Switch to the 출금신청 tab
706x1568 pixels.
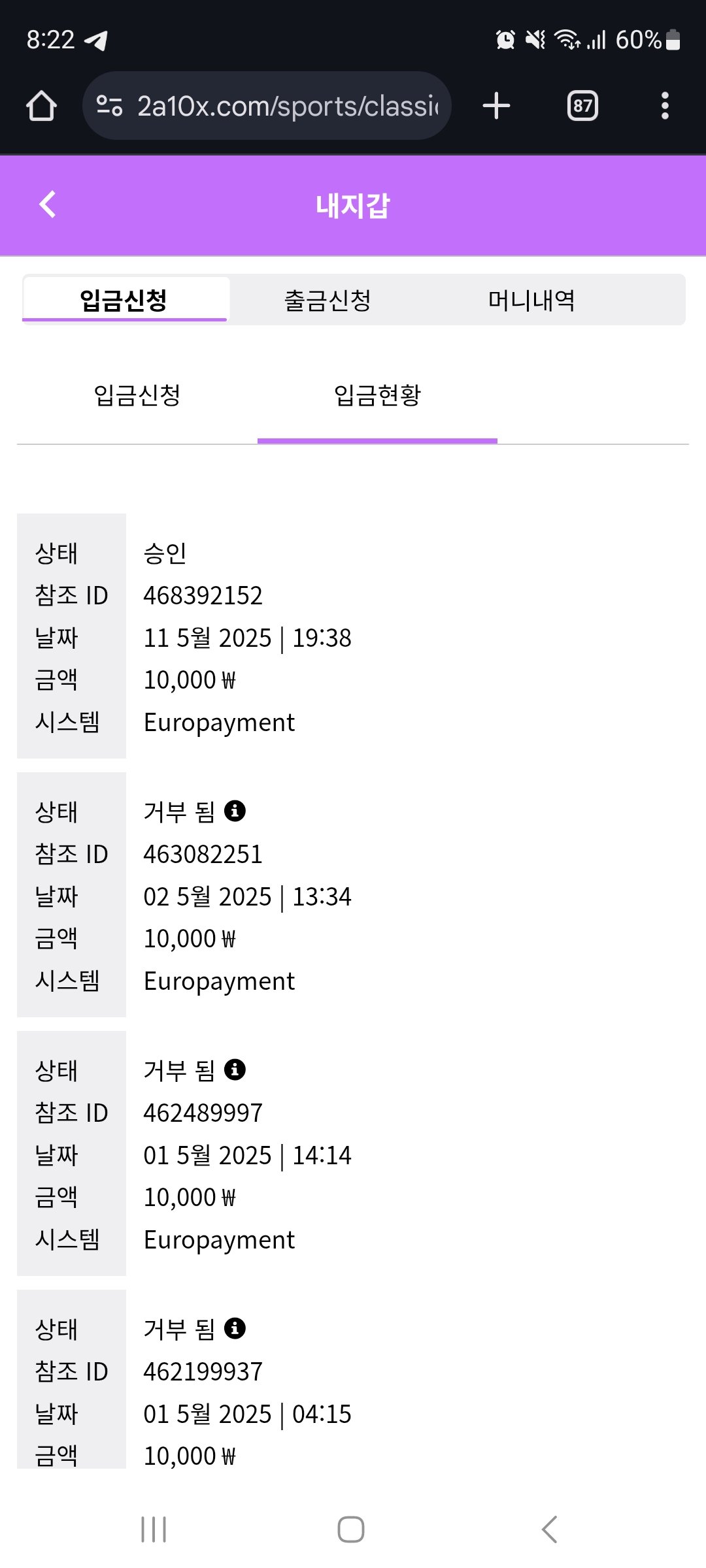(328, 301)
